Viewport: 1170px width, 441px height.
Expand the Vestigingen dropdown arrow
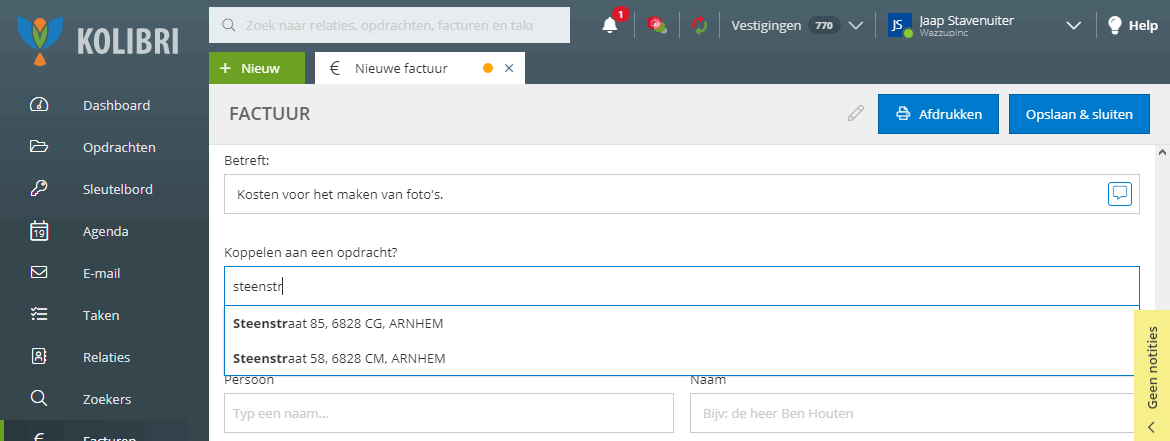coord(856,25)
